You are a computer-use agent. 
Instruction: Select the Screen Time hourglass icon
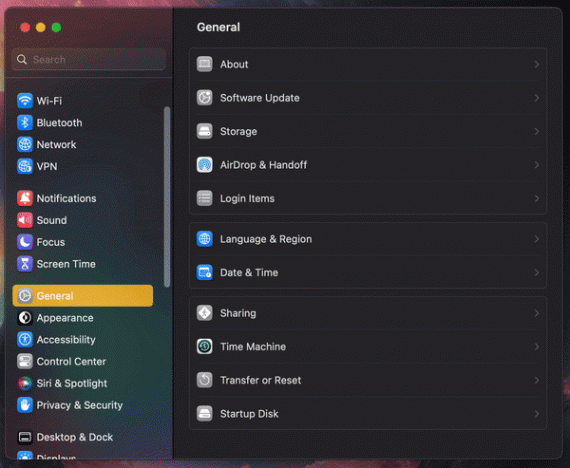click(x=25, y=264)
